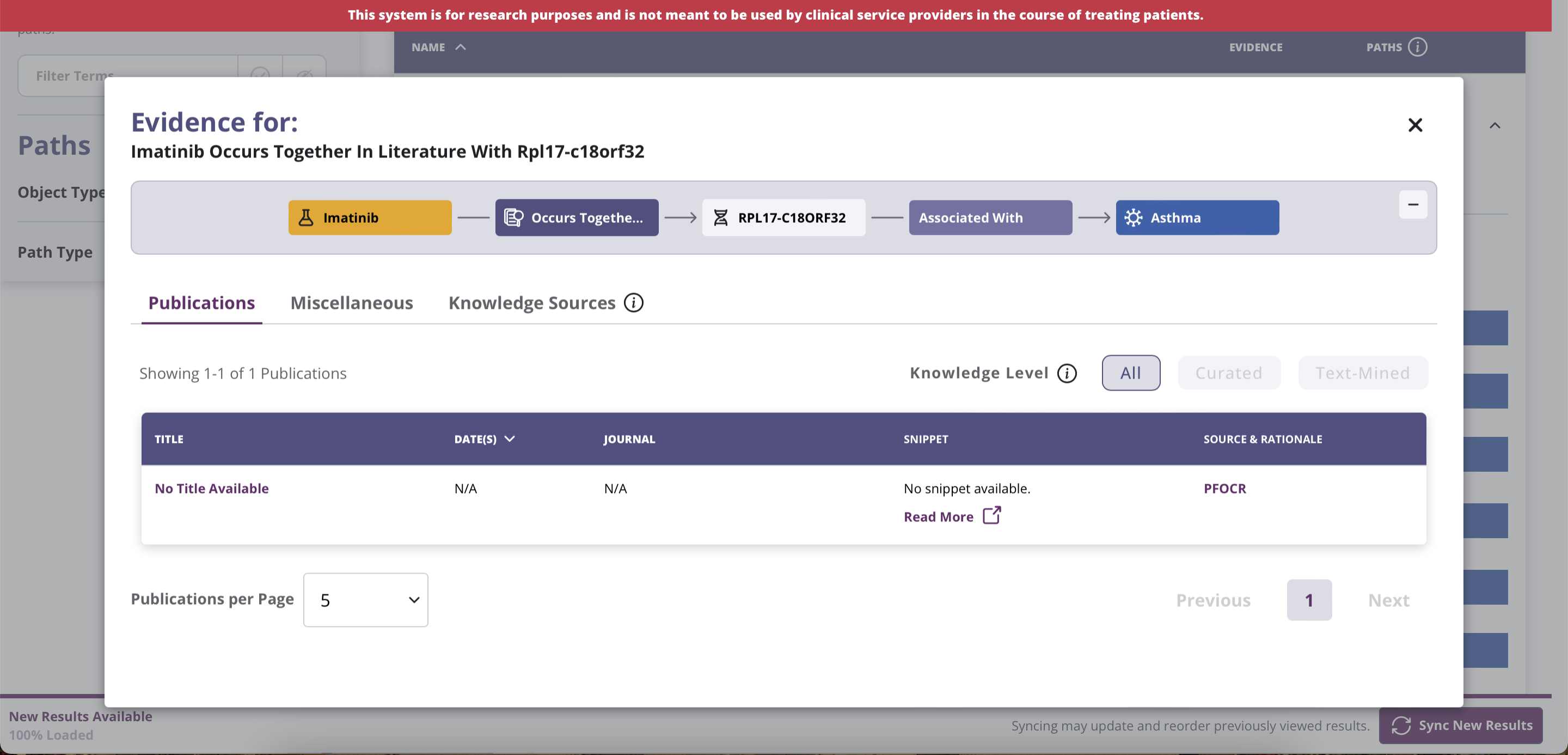Click the literature icon on Occurs Together node
The width and height of the screenshot is (1568, 755).
pos(513,217)
